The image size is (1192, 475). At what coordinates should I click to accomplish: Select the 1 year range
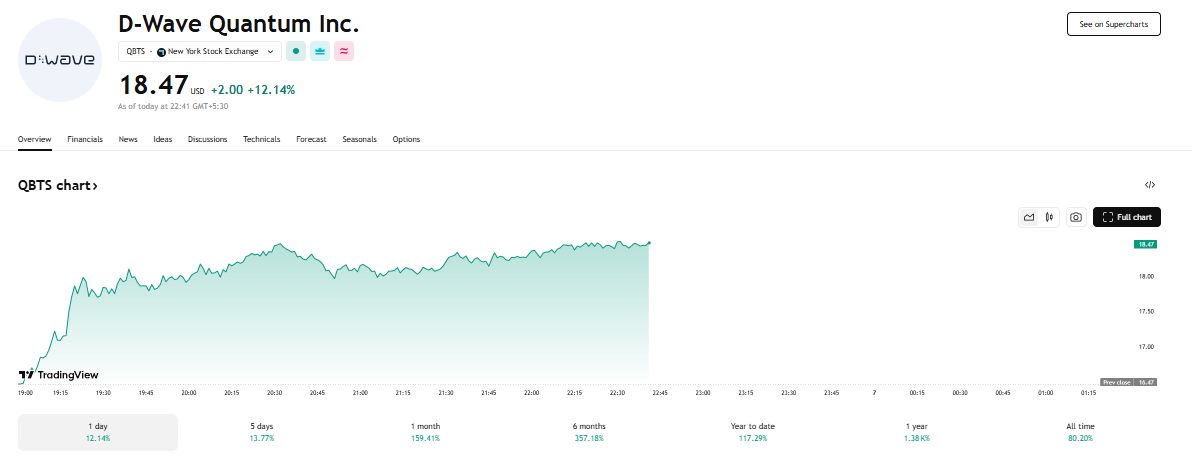point(917,432)
